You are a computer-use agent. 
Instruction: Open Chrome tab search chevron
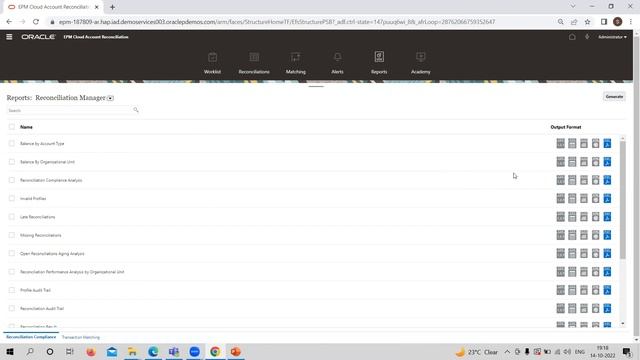[573, 7]
